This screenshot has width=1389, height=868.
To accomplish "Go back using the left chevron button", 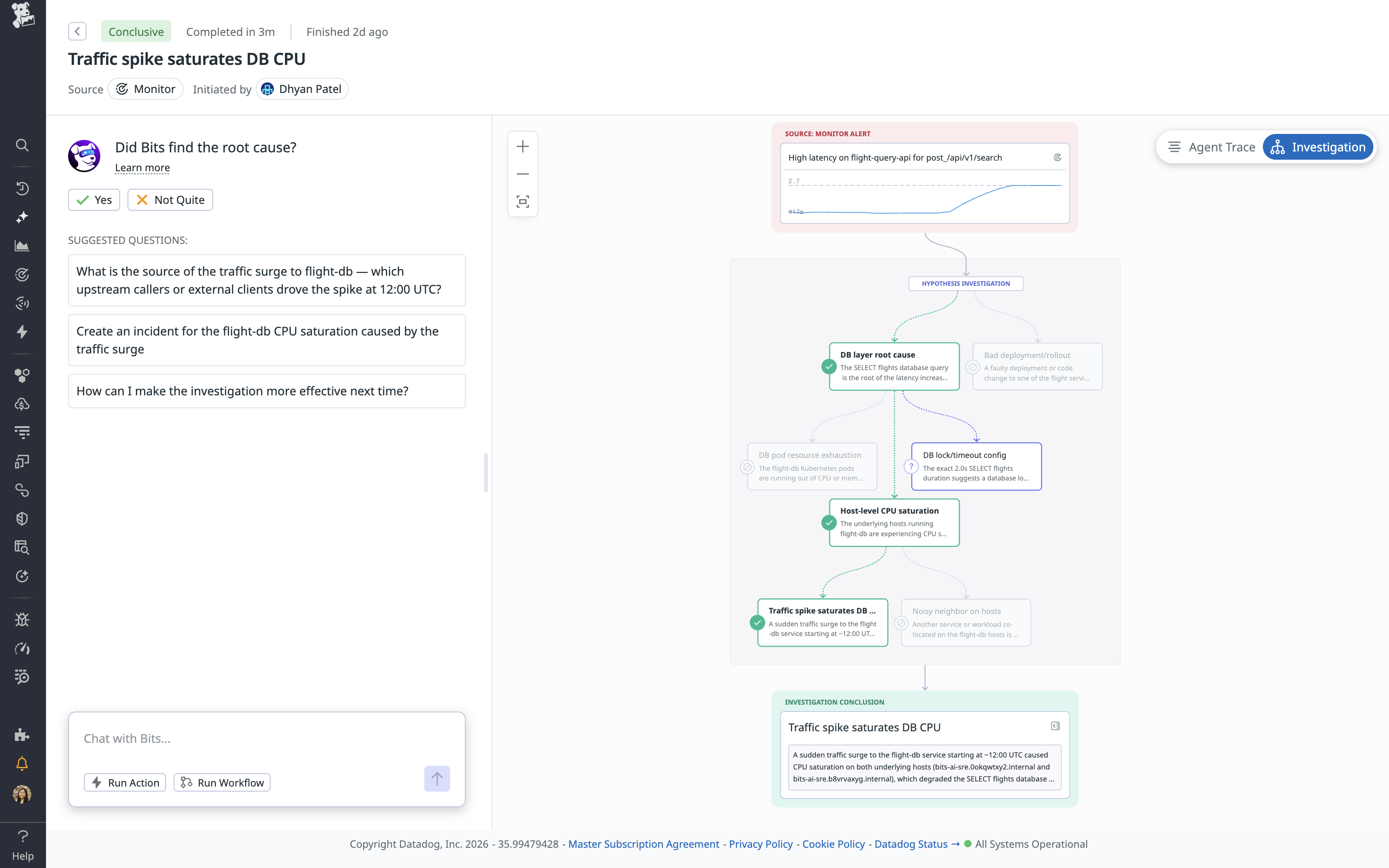I will coord(77,32).
